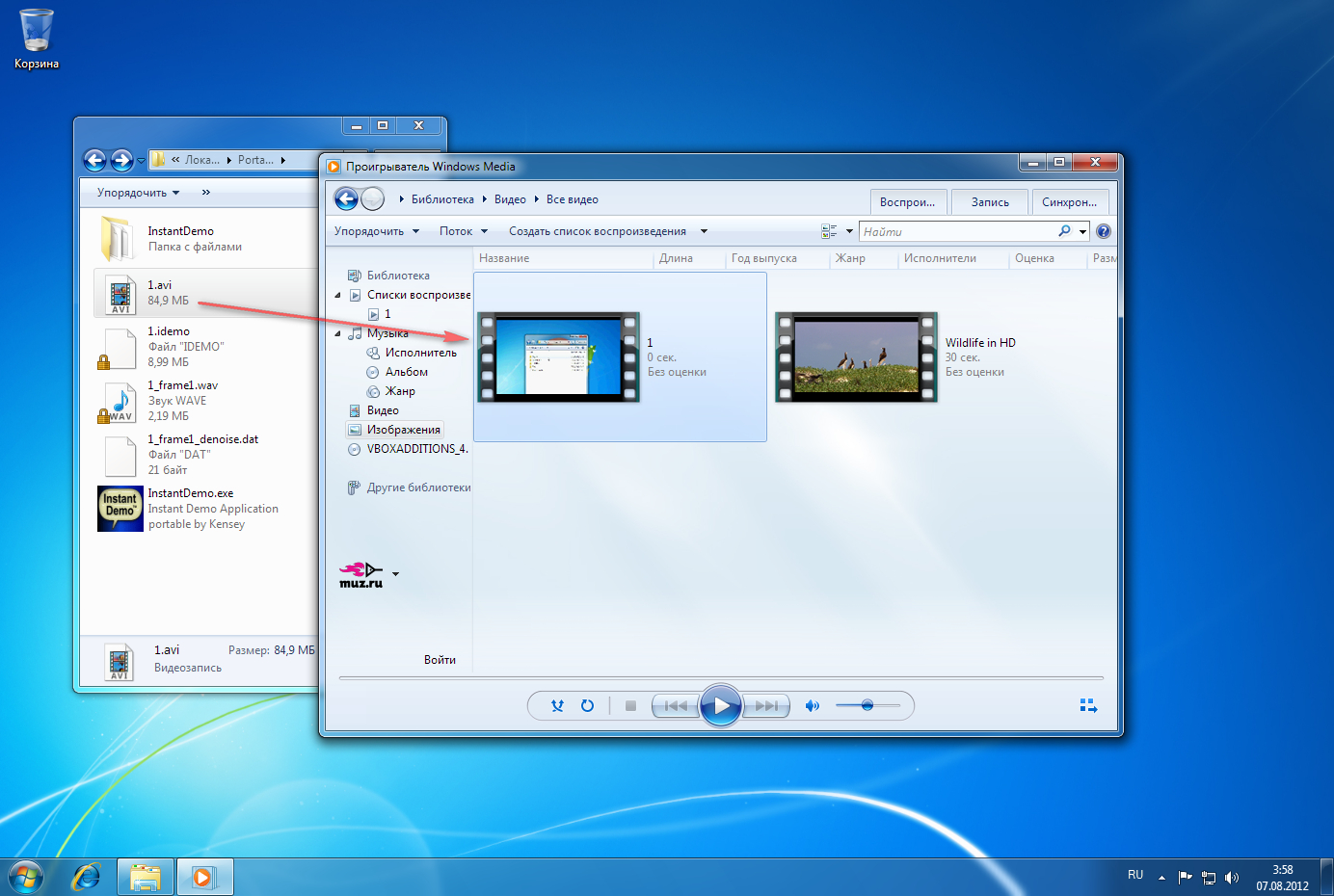Select the Wildlife in HD video thumbnail
Screen dimensions: 1334x896
(856, 356)
